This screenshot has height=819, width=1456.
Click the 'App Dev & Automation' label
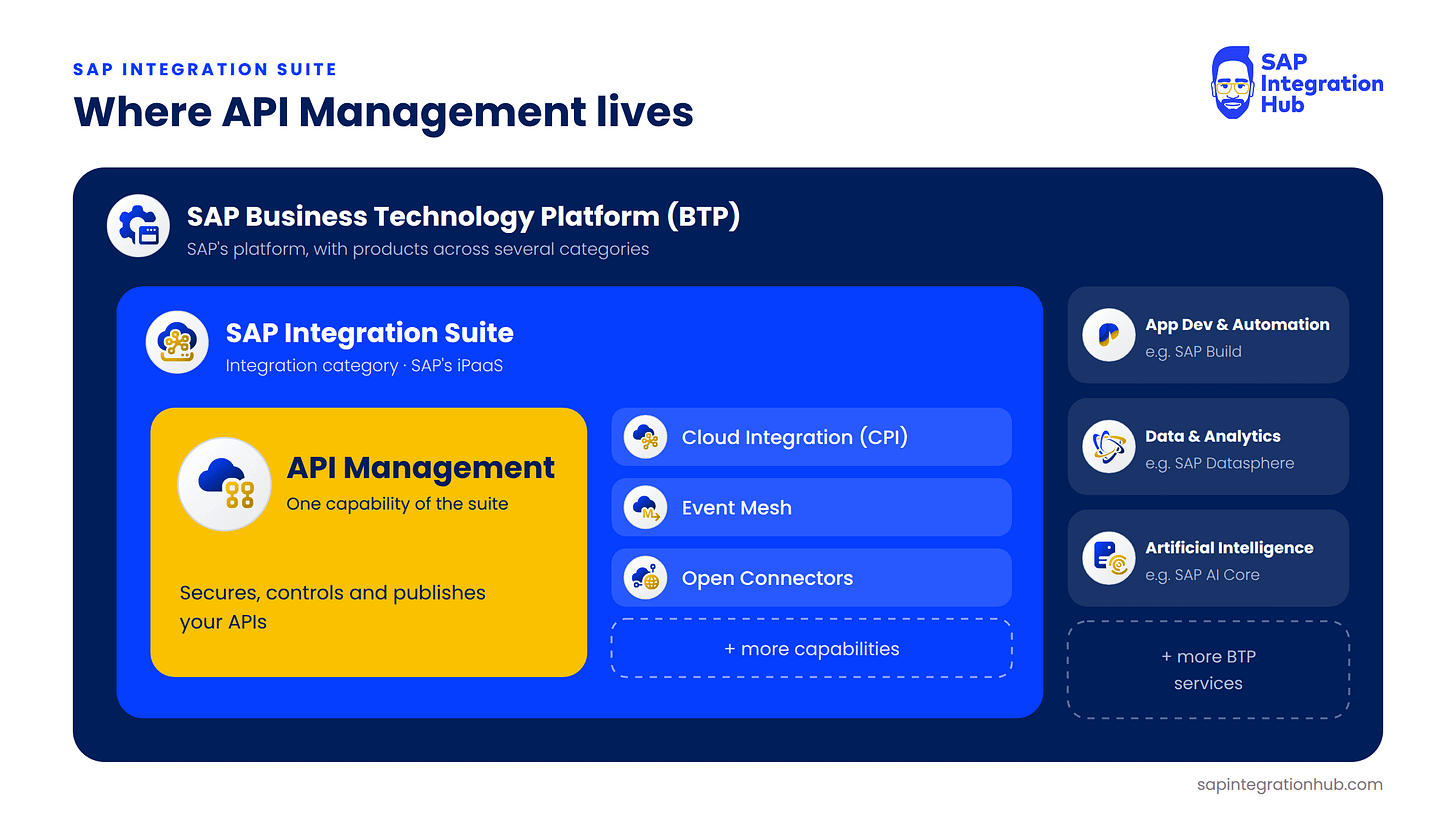[x=1238, y=325]
